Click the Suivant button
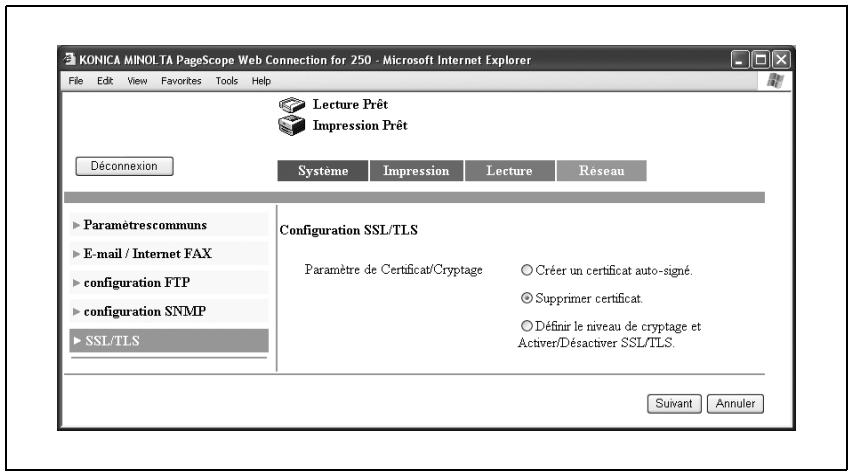This screenshot has width=848, height=473. (x=674, y=404)
